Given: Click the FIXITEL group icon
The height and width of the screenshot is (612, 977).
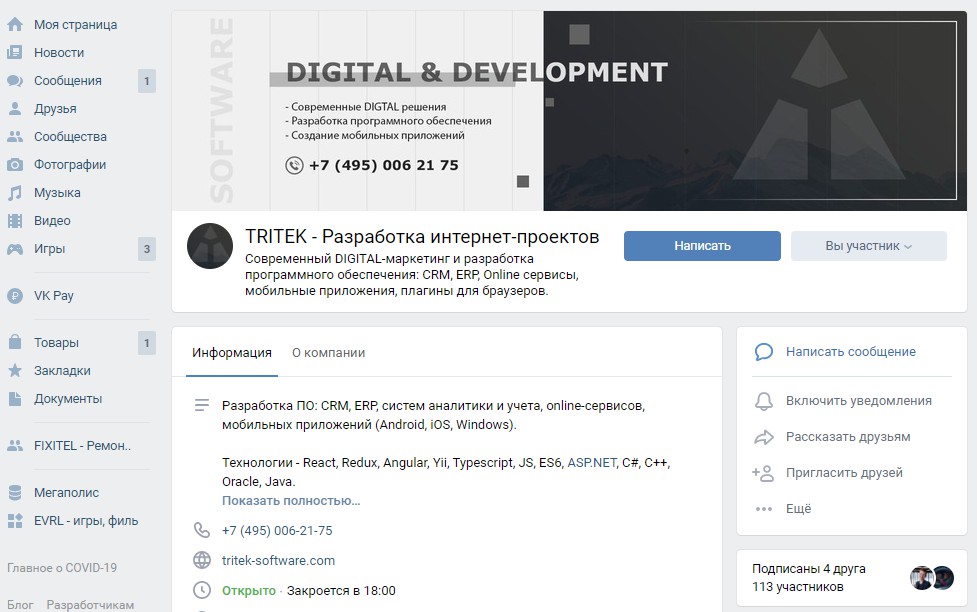Looking at the screenshot, I should click(x=15, y=446).
